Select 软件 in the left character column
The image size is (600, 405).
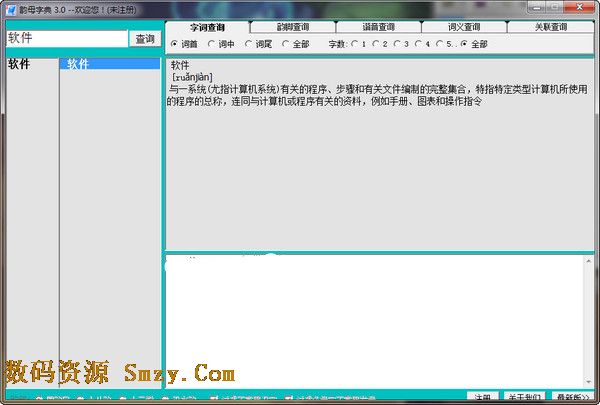click(x=19, y=64)
